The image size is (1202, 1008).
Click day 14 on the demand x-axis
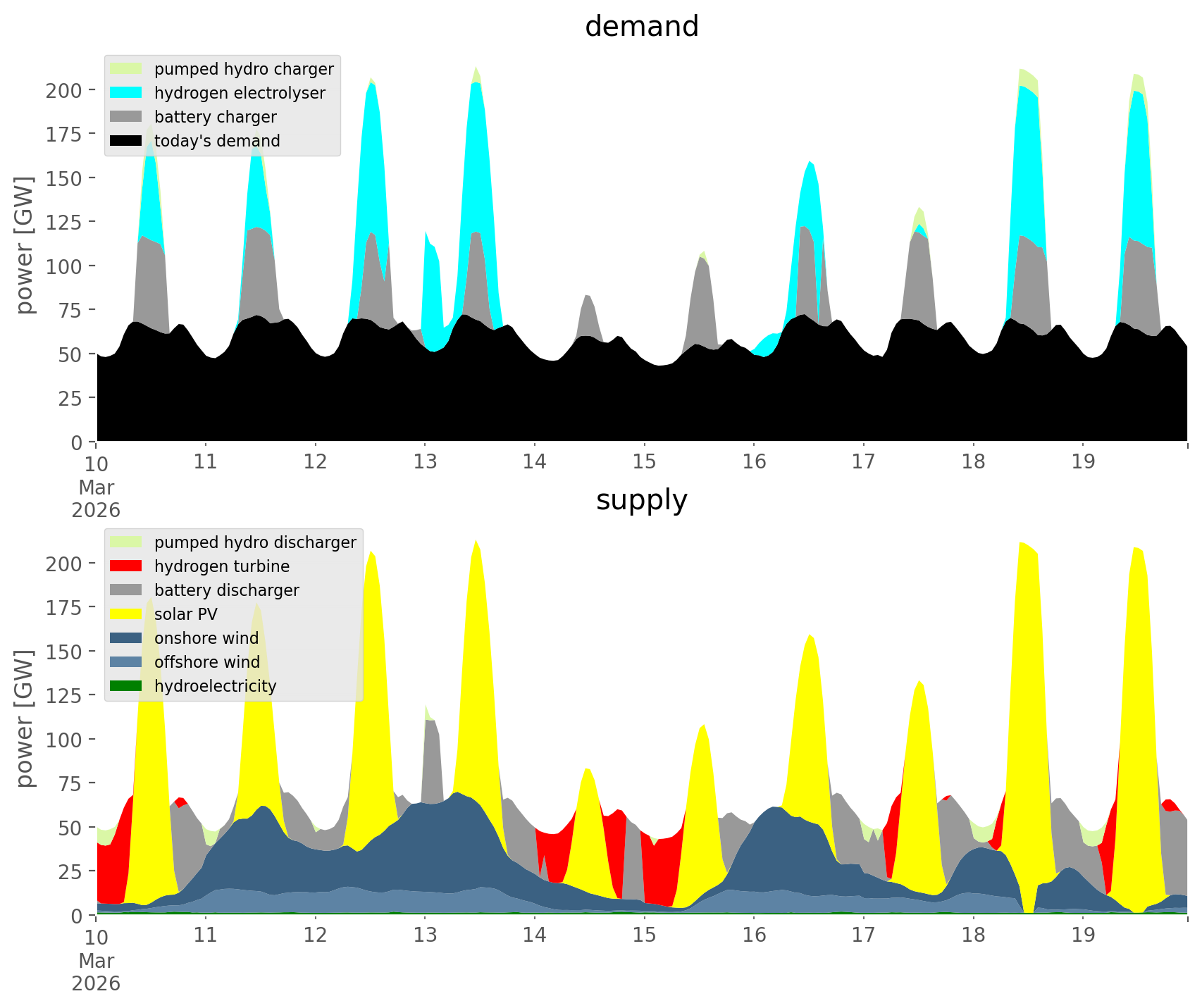coord(535,462)
